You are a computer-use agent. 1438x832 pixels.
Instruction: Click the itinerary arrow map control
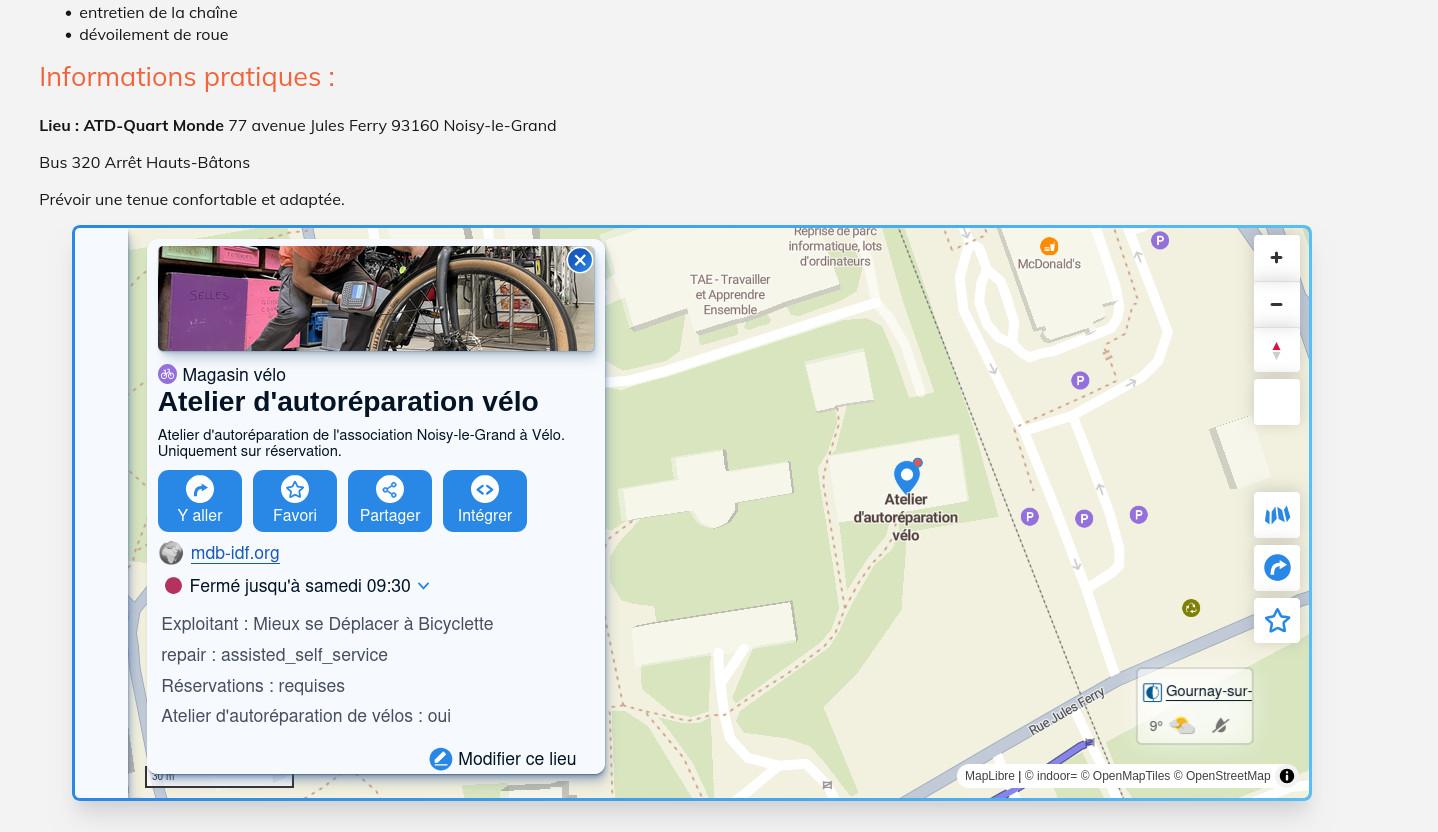coord(1276,568)
